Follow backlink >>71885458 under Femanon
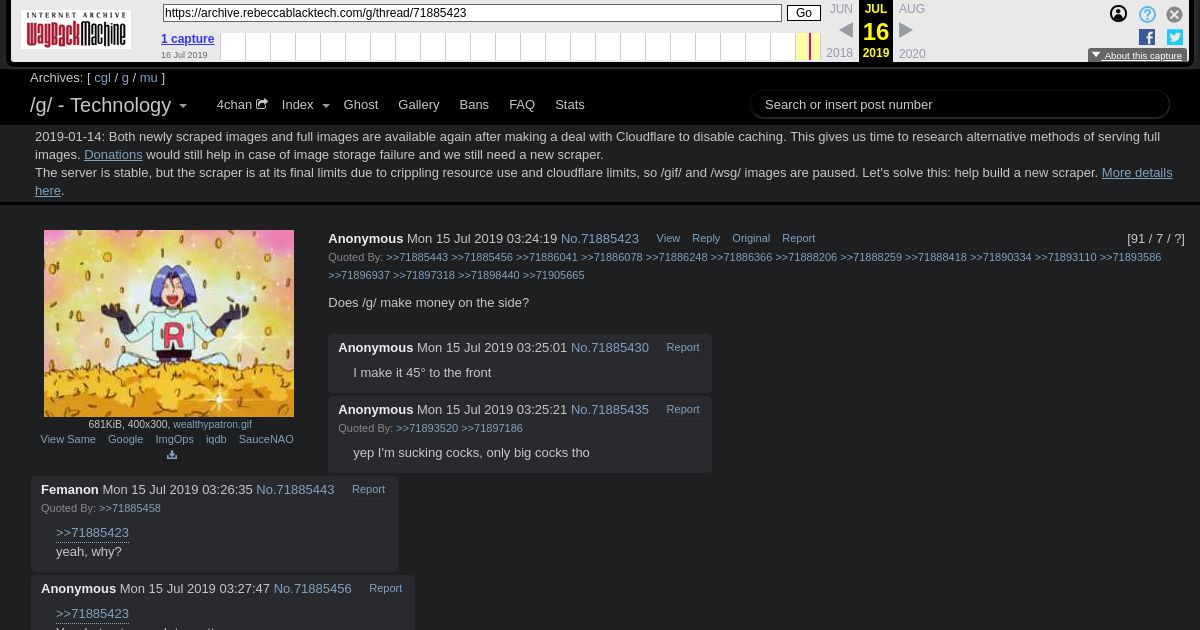This screenshot has height=630, width=1200. tap(130, 508)
